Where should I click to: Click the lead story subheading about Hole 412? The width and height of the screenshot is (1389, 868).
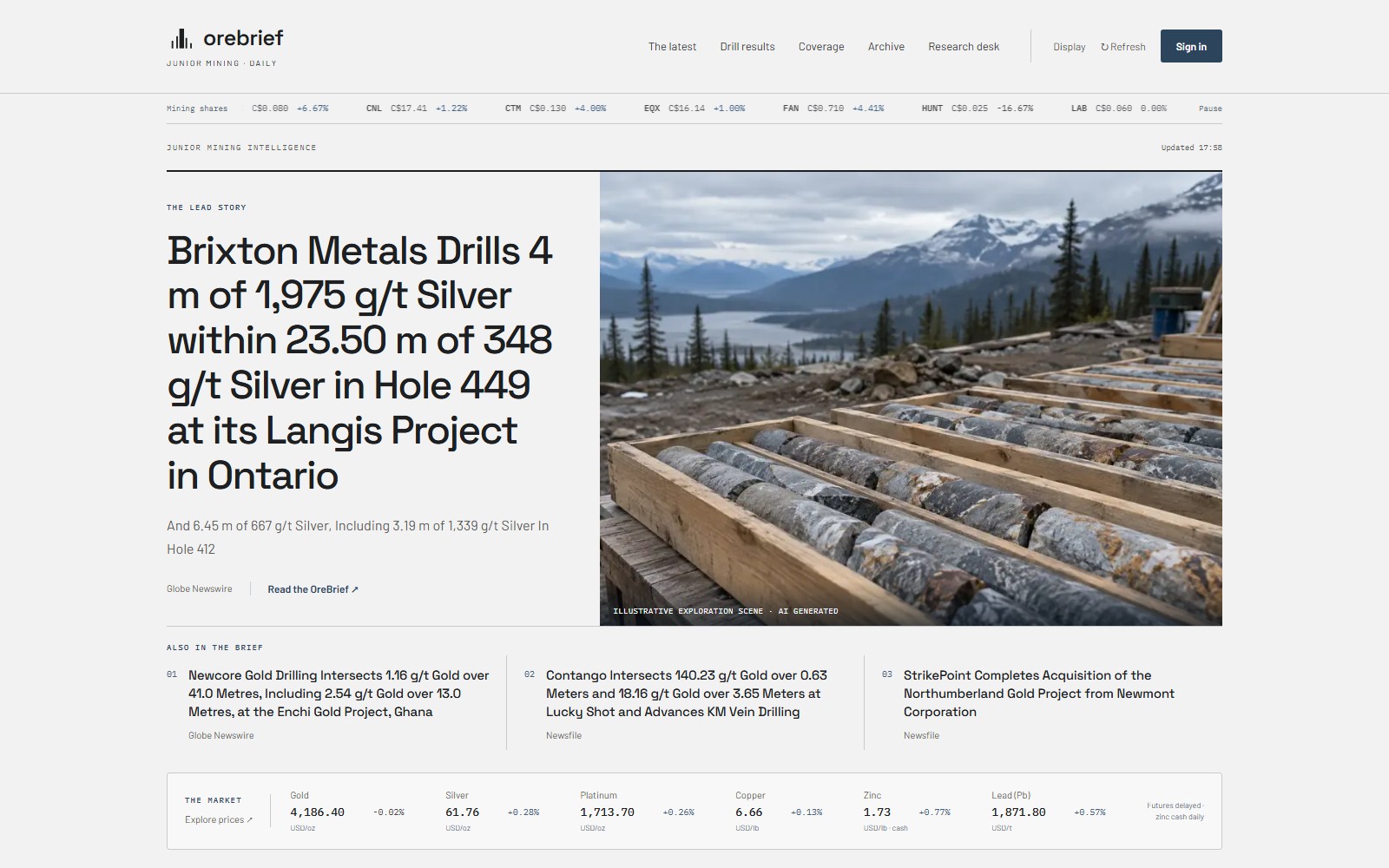[358, 537]
